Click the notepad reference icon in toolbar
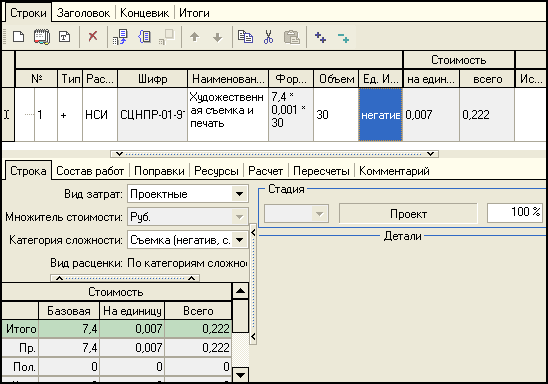The height and width of the screenshot is (384, 548). (42, 37)
